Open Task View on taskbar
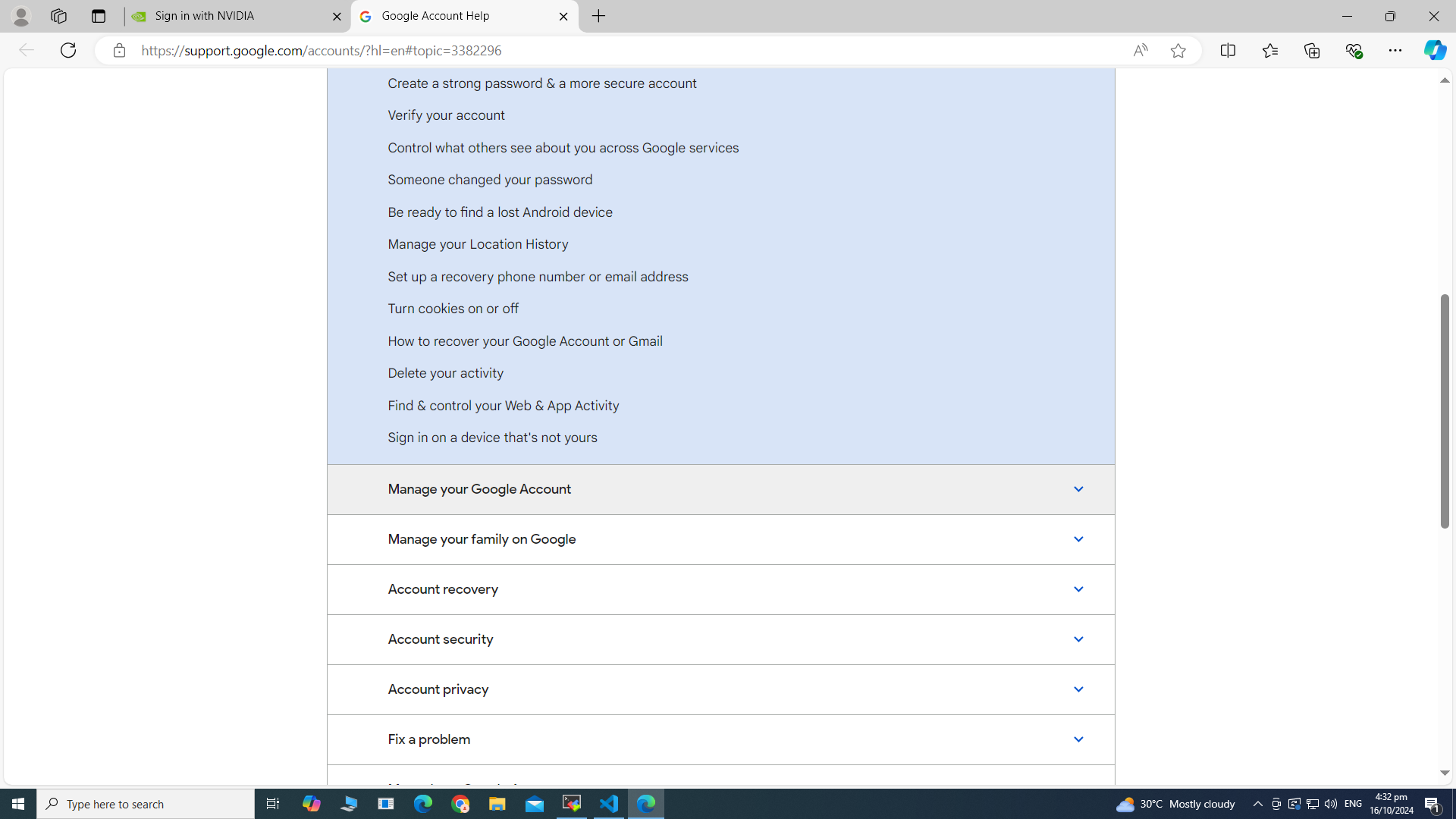Viewport: 1456px width, 819px height. (273, 804)
